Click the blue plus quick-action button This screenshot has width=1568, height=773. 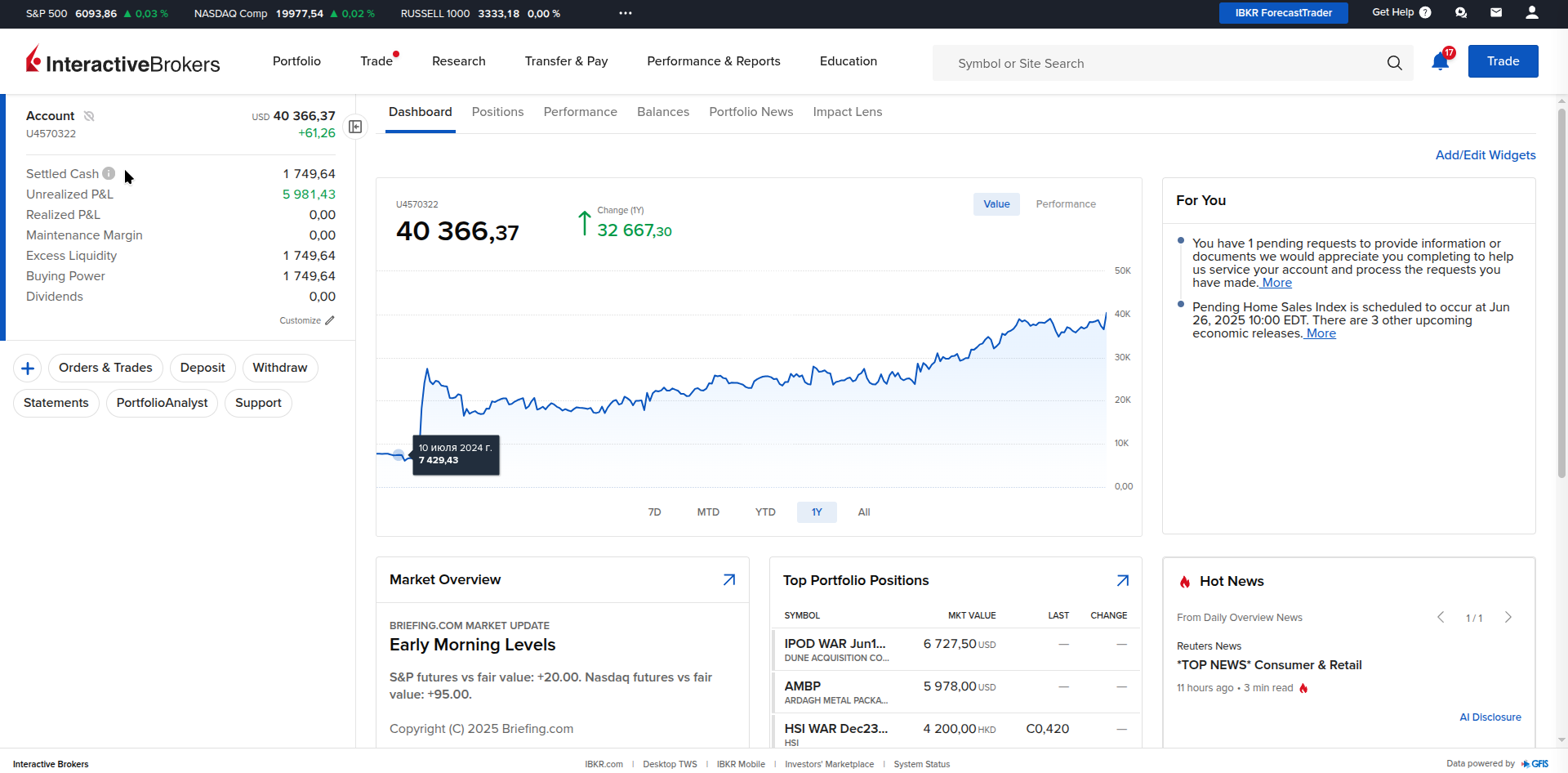(28, 368)
